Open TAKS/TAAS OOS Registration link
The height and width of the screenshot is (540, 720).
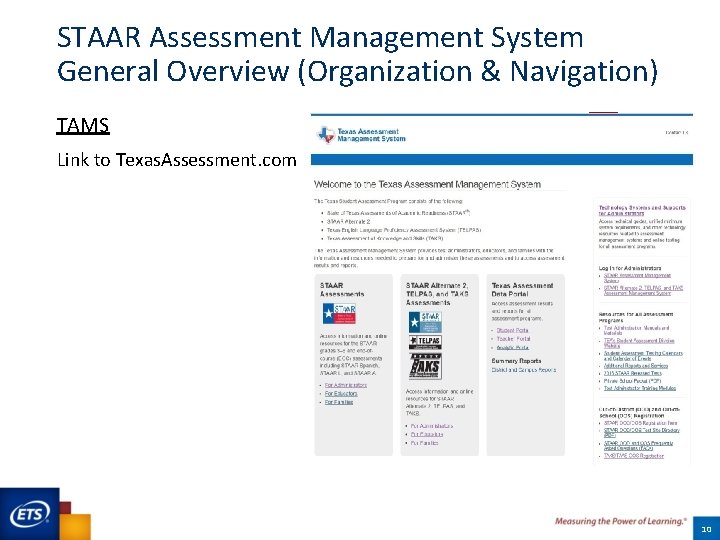click(x=634, y=456)
